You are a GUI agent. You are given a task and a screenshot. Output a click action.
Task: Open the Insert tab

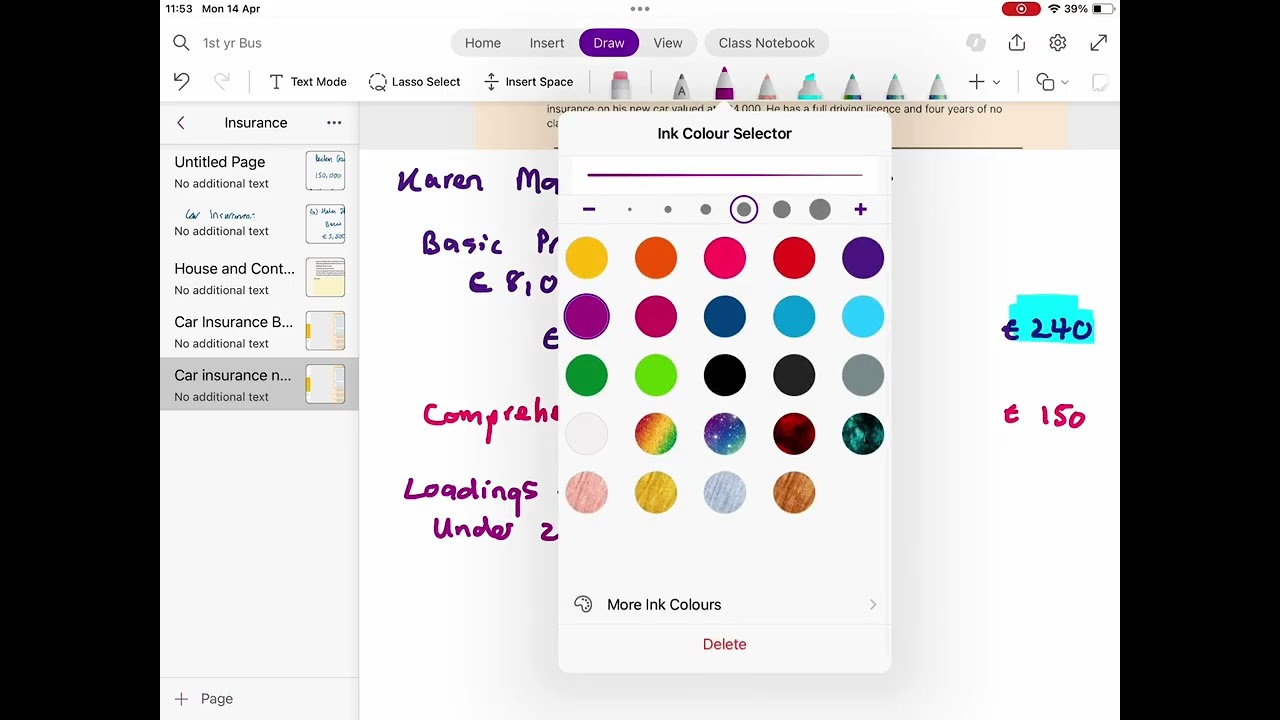click(547, 43)
